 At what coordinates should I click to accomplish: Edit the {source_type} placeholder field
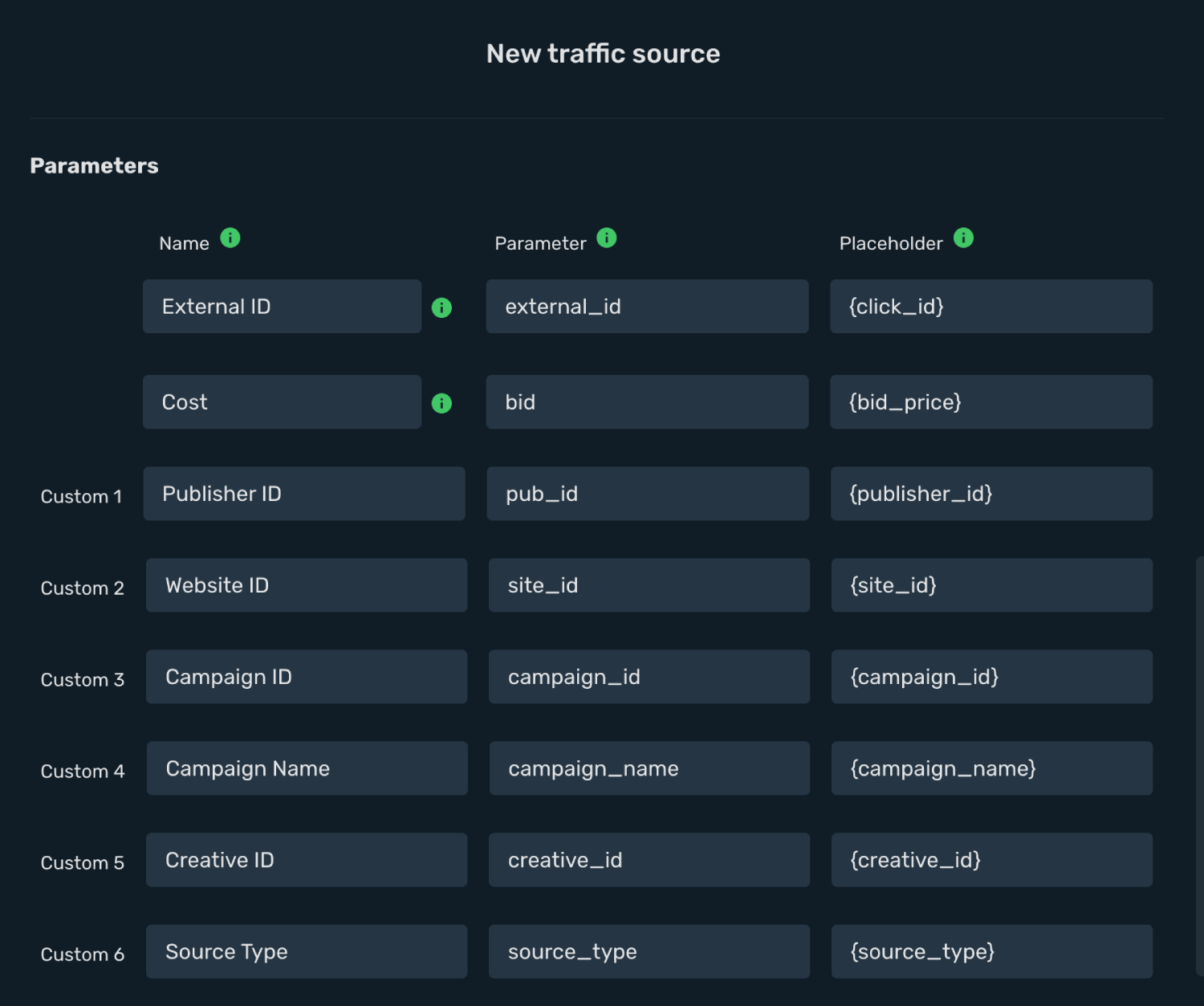(992, 951)
